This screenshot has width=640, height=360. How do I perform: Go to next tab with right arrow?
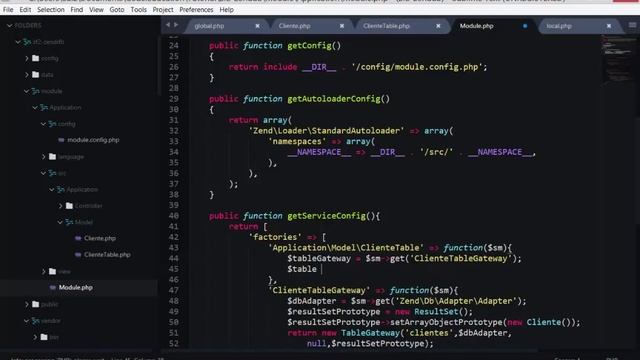176,25
